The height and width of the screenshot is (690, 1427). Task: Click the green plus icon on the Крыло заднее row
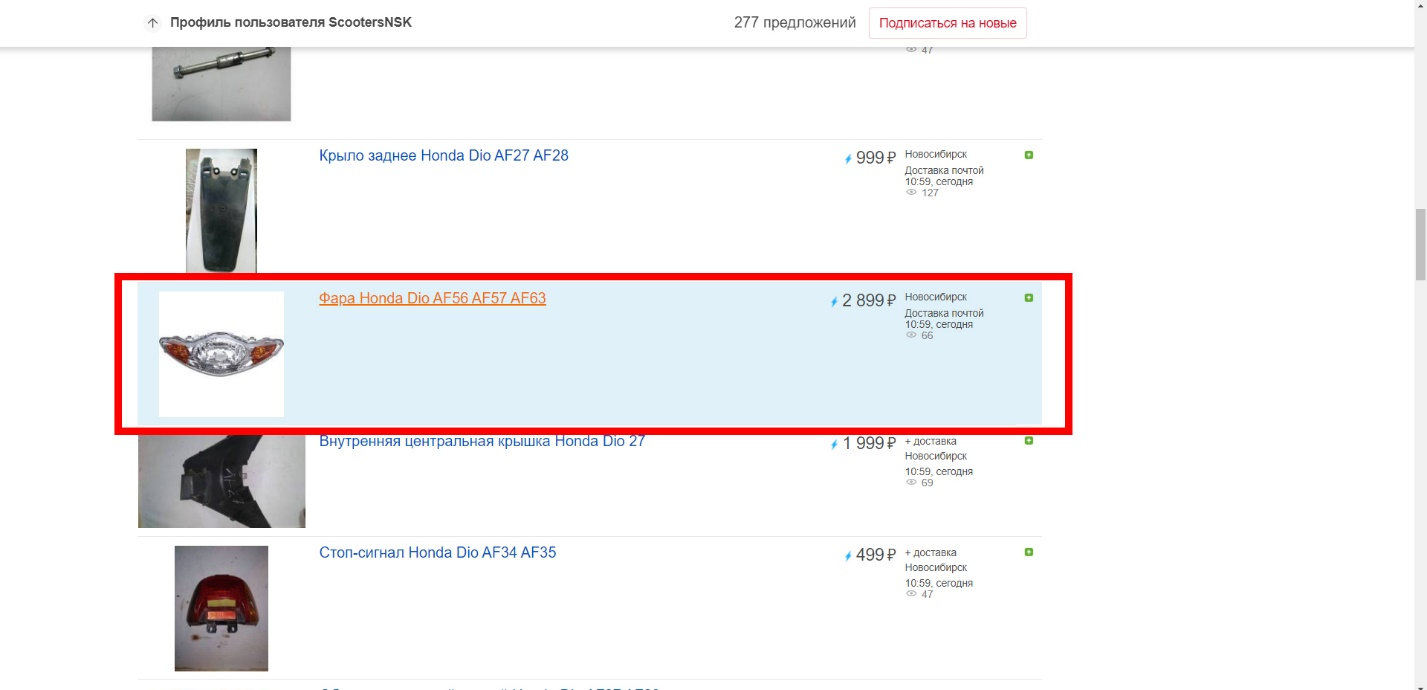click(x=1029, y=155)
